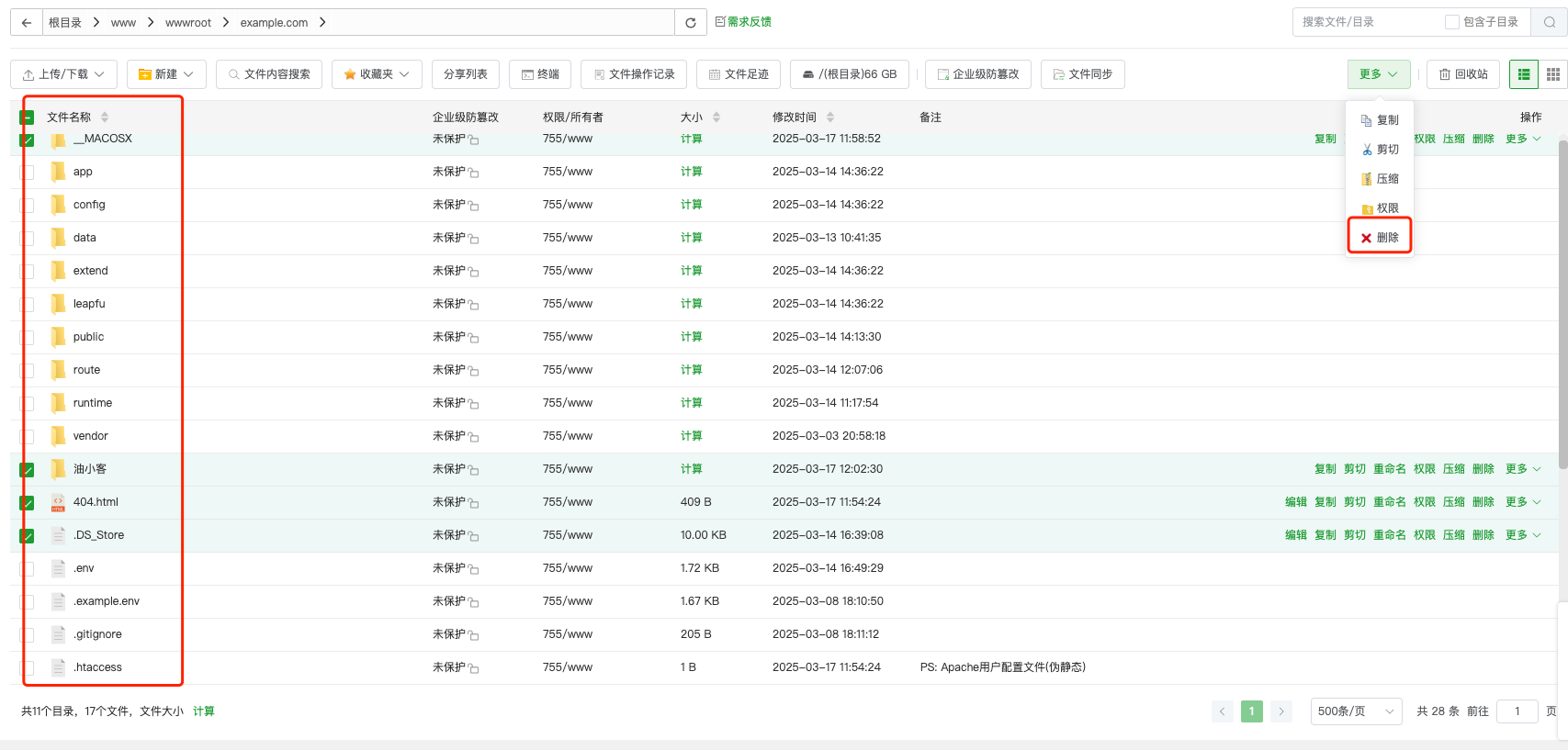Screen dimensions: 1568x750
Task: Expand the 收藏夹 favorites dropdown
Action: coord(377,74)
